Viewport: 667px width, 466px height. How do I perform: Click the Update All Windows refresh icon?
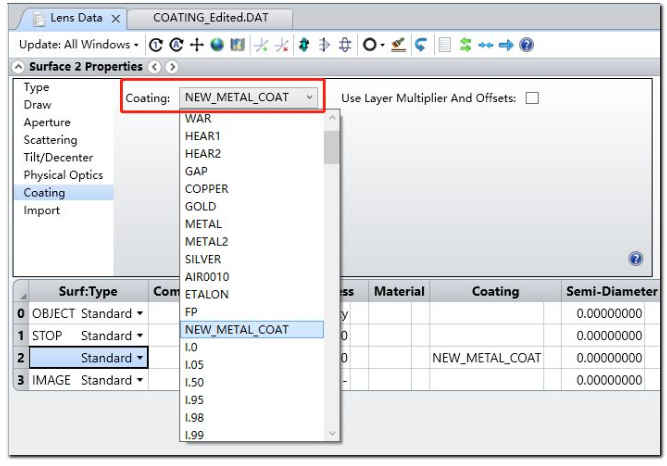[x=176, y=45]
